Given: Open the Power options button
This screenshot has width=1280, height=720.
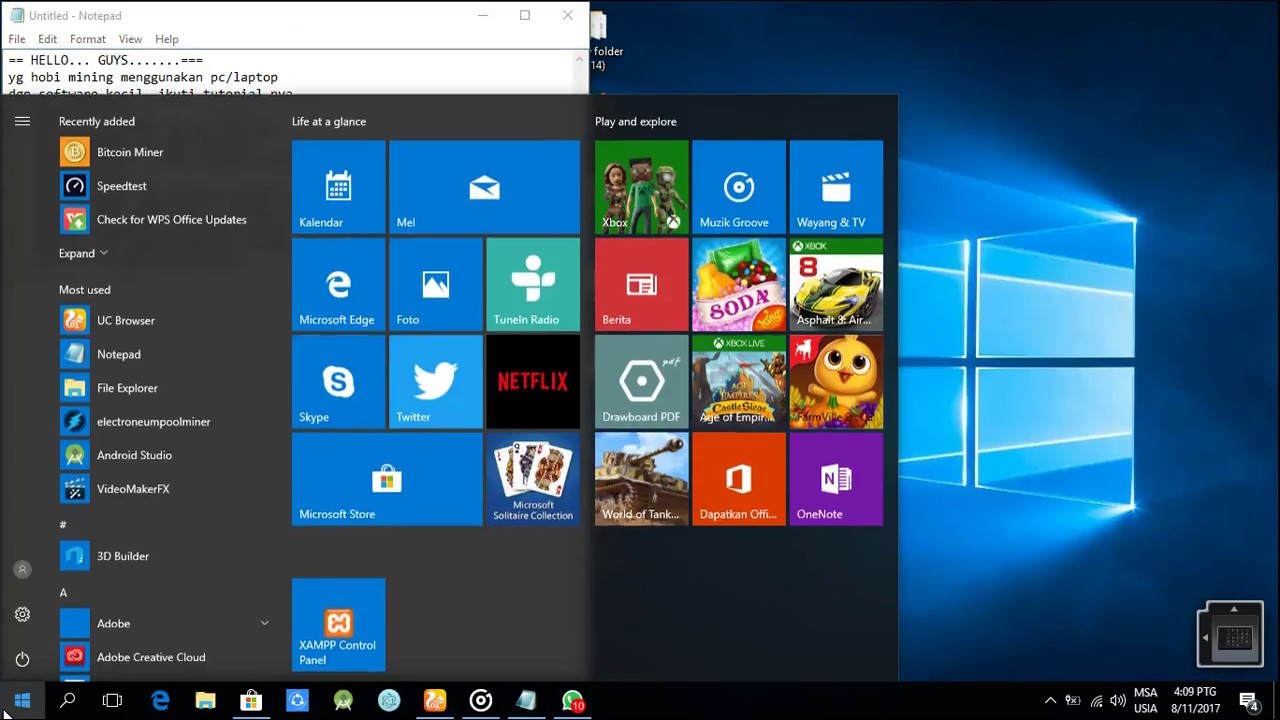Looking at the screenshot, I should (x=22, y=659).
